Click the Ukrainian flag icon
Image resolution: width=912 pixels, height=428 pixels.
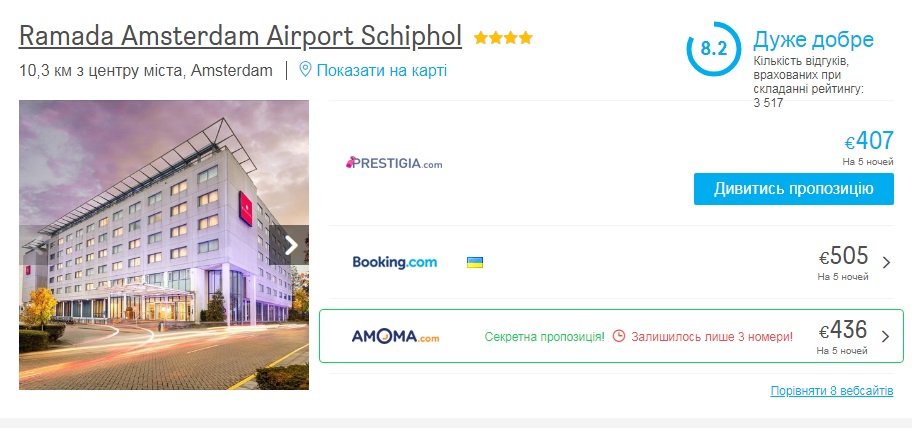(x=475, y=262)
